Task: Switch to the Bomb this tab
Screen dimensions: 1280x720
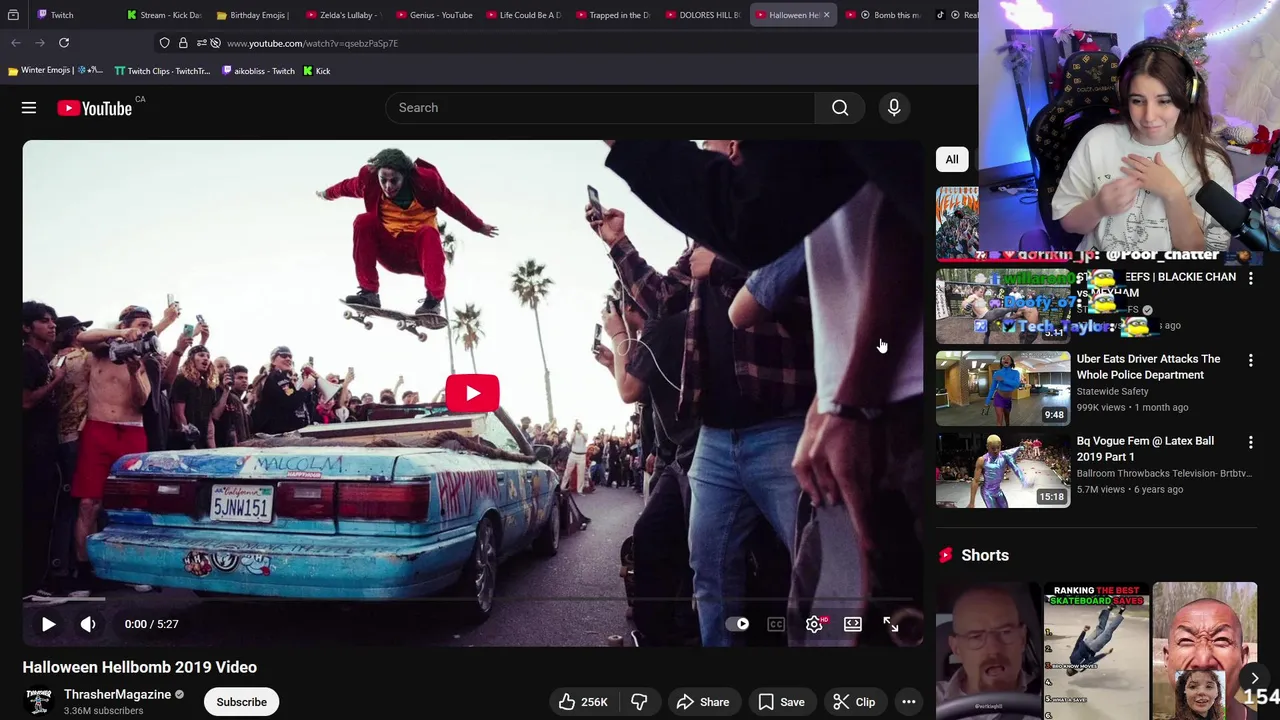Action: tap(888, 15)
